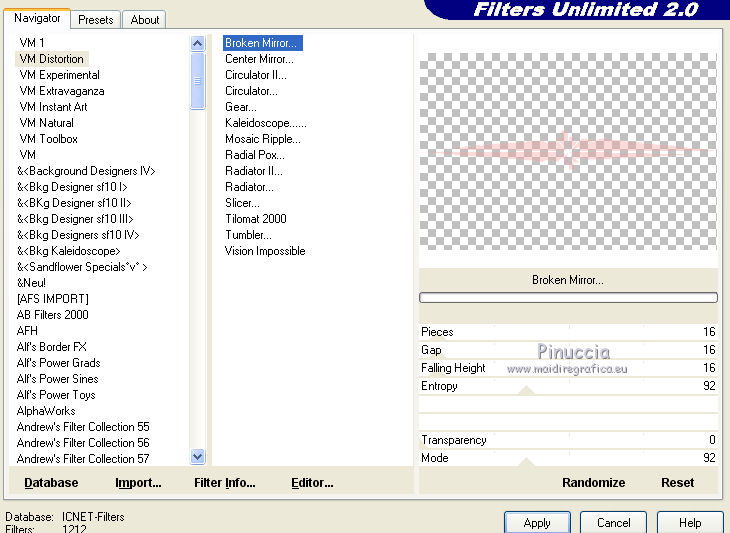This screenshot has height=533, width=730.
Task: Select Bkg Kaleidoscope category
Action: [x=68, y=251]
